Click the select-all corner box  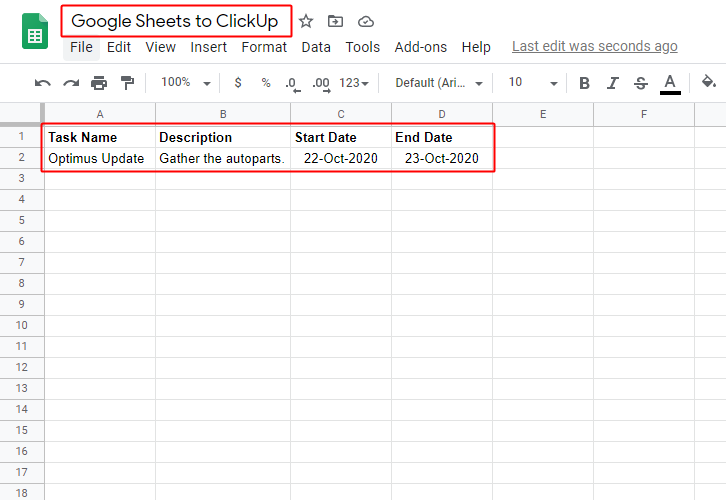point(21,114)
